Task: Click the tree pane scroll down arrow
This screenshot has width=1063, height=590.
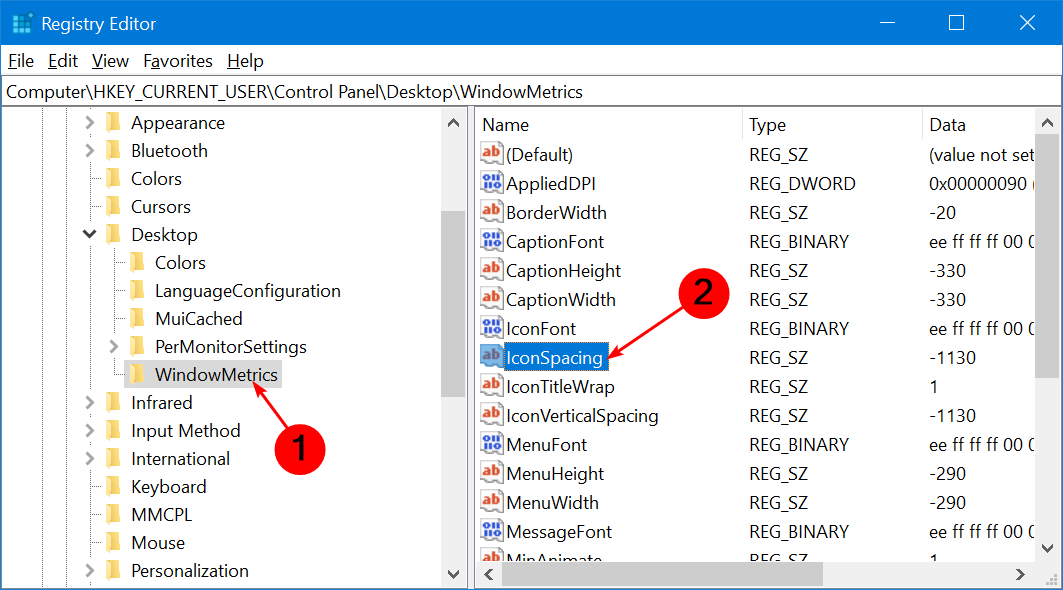Action: tap(454, 574)
